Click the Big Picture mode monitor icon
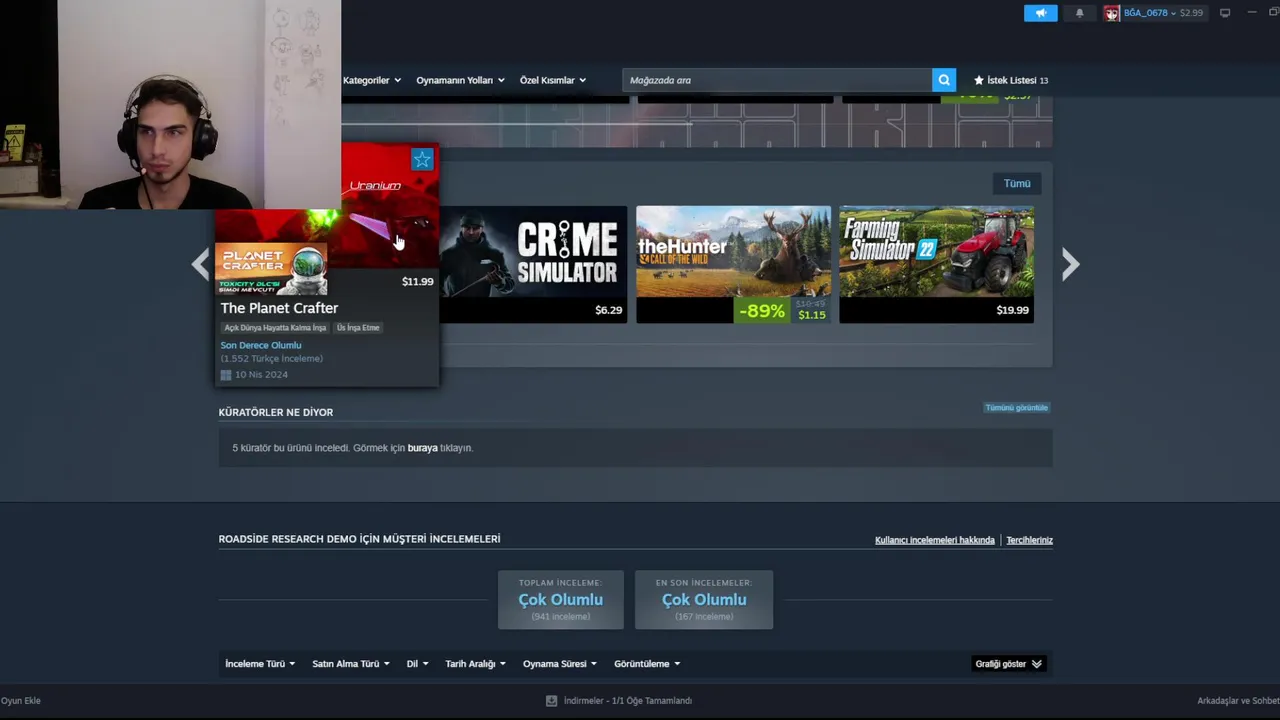Screen dimensions: 1280x720 click(x=1225, y=13)
